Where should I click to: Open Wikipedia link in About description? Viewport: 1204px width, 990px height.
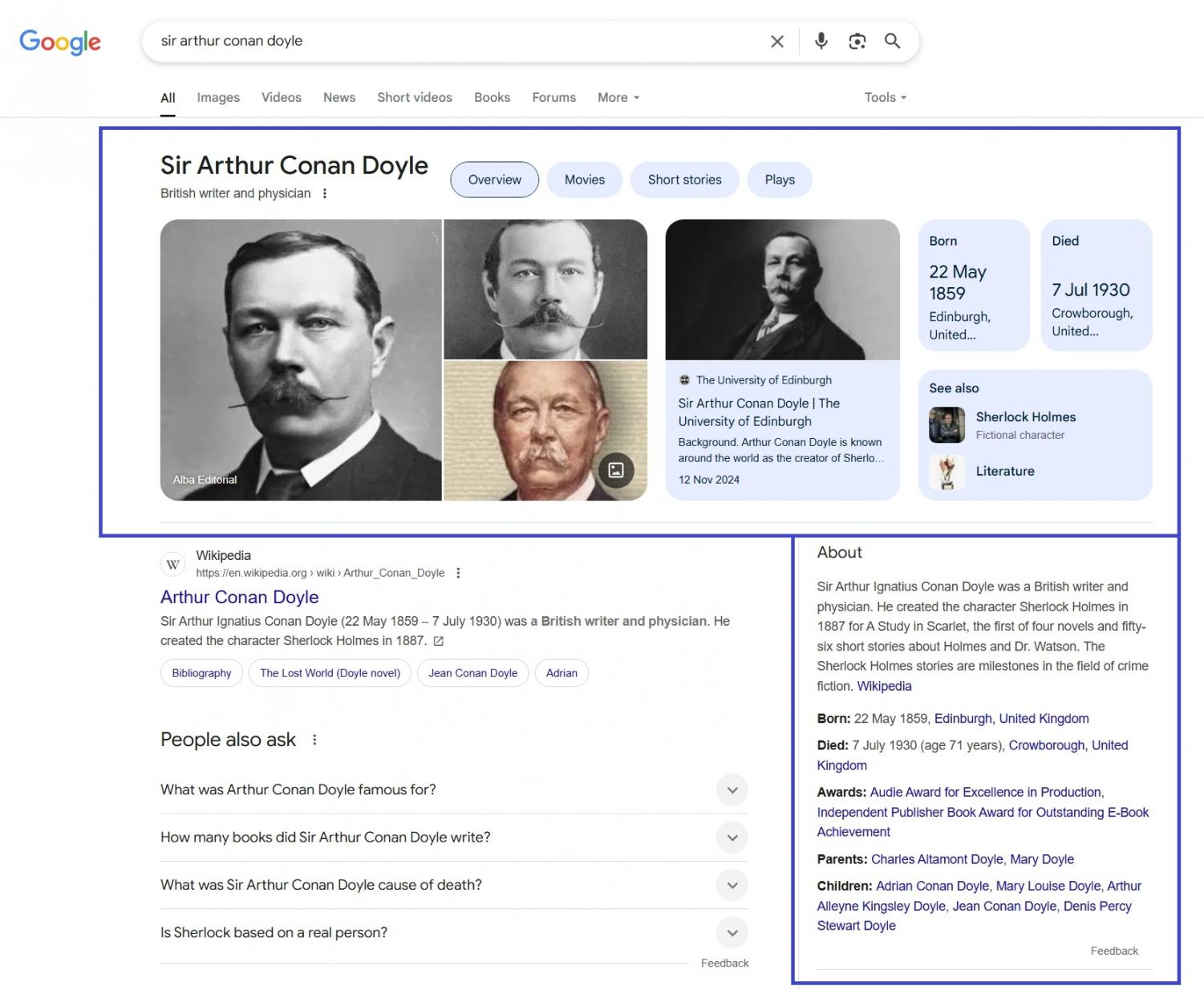pos(884,687)
